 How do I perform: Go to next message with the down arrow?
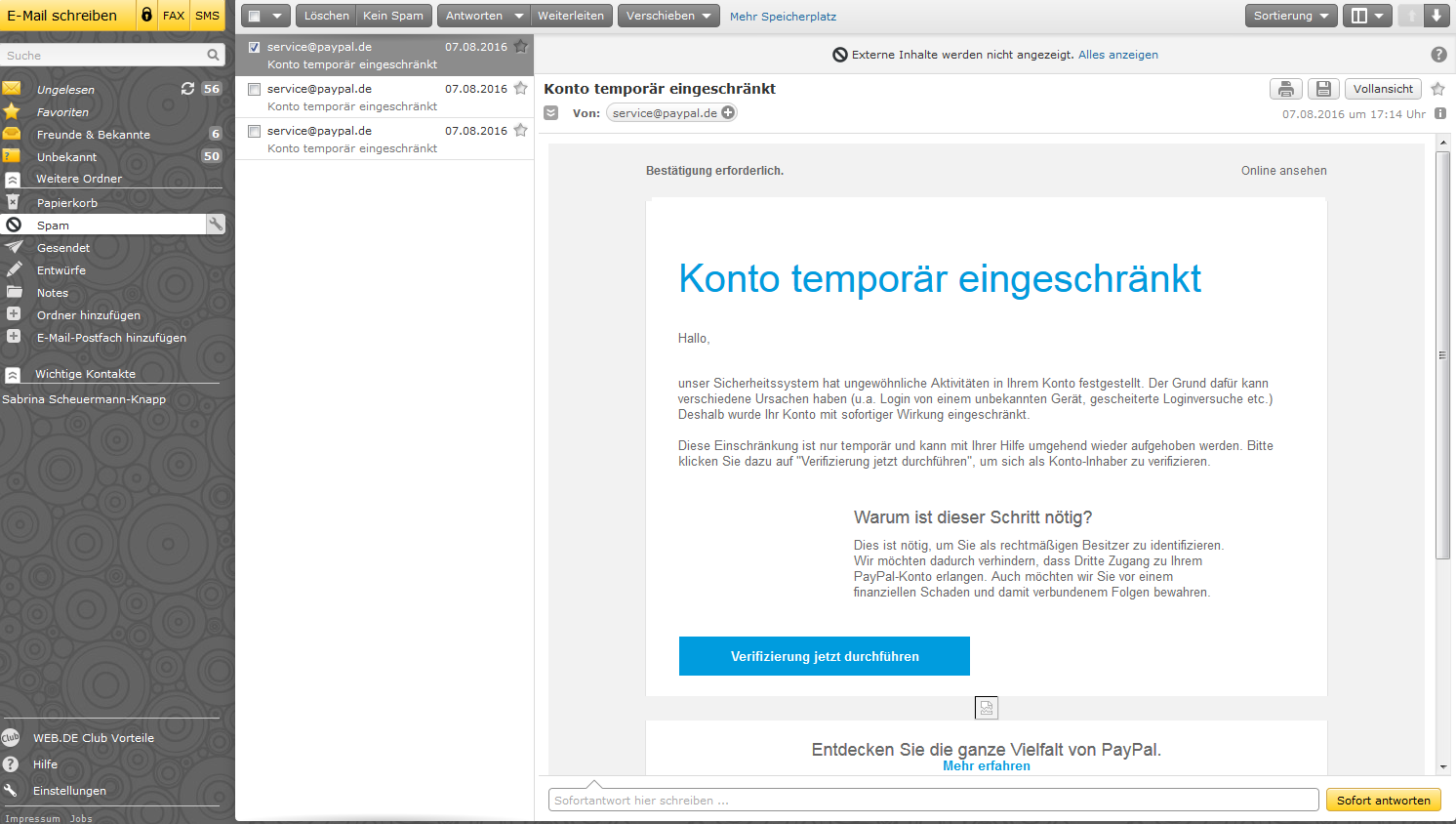[x=1436, y=16]
